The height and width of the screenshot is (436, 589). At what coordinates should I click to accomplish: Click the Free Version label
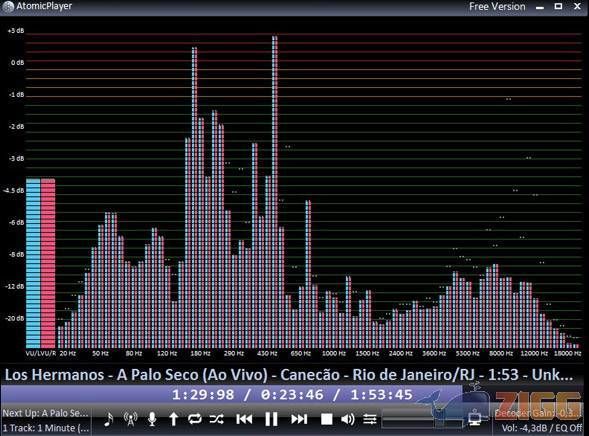click(x=497, y=6)
